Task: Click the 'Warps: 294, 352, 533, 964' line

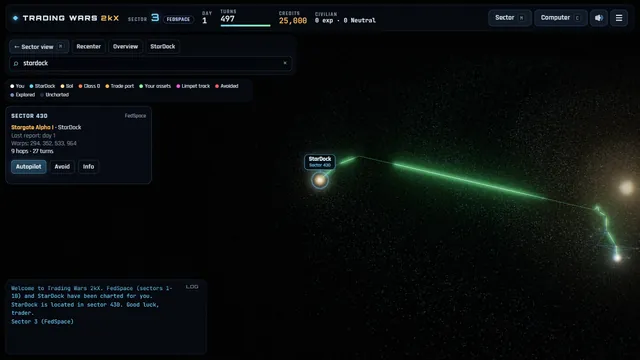Action: (x=44, y=143)
